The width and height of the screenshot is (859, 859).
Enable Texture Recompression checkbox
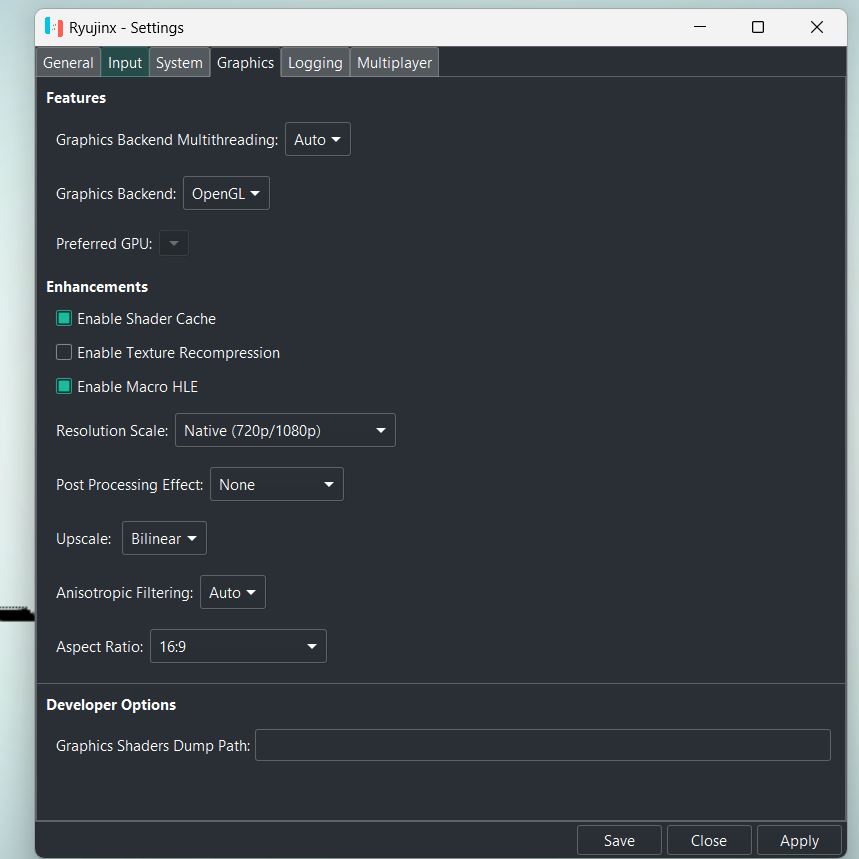coord(64,353)
